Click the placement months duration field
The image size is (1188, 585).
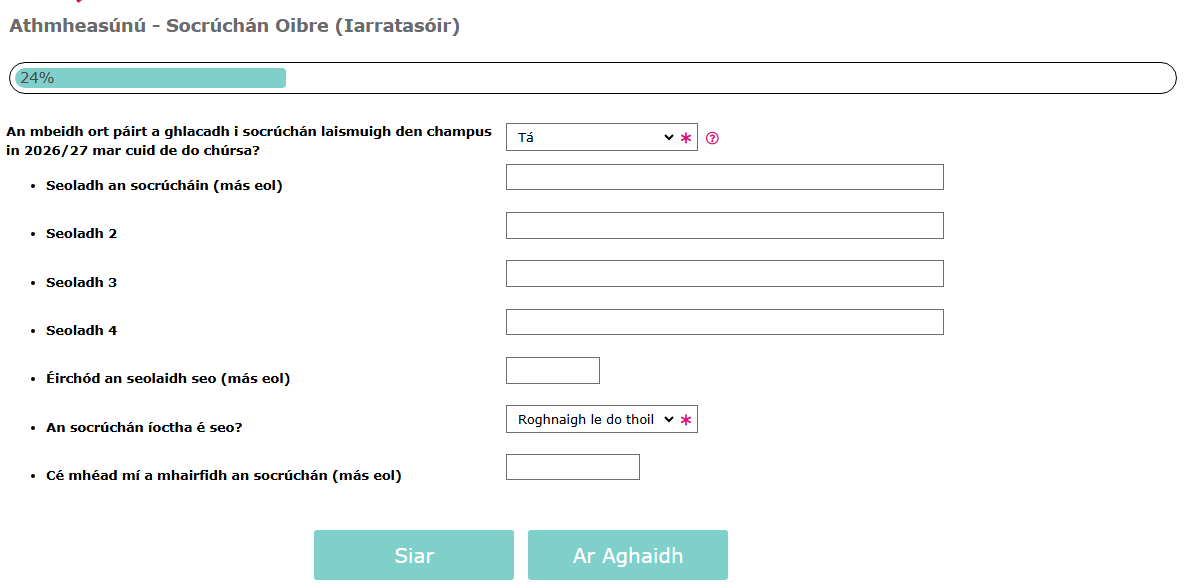572,467
